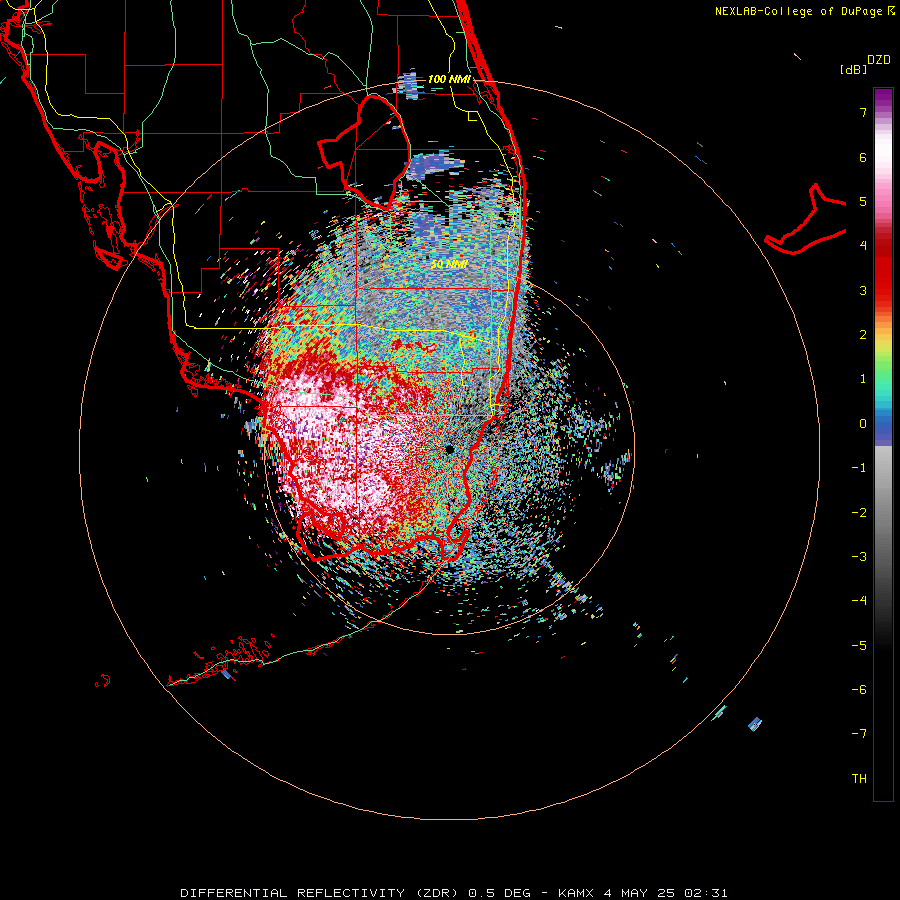This screenshot has width=900, height=900.
Task: Click the -6 value on the color scale
Action: coord(859,690)
